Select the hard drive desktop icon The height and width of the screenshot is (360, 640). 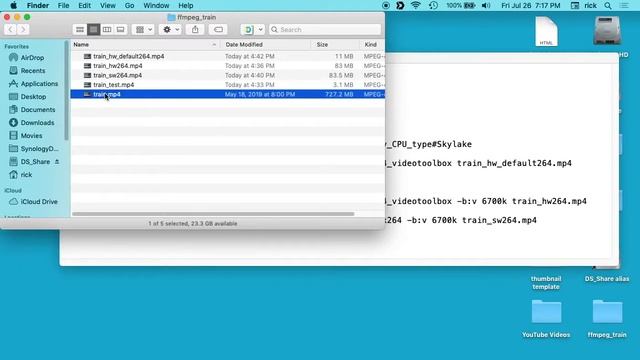click(x=607, y=31)
